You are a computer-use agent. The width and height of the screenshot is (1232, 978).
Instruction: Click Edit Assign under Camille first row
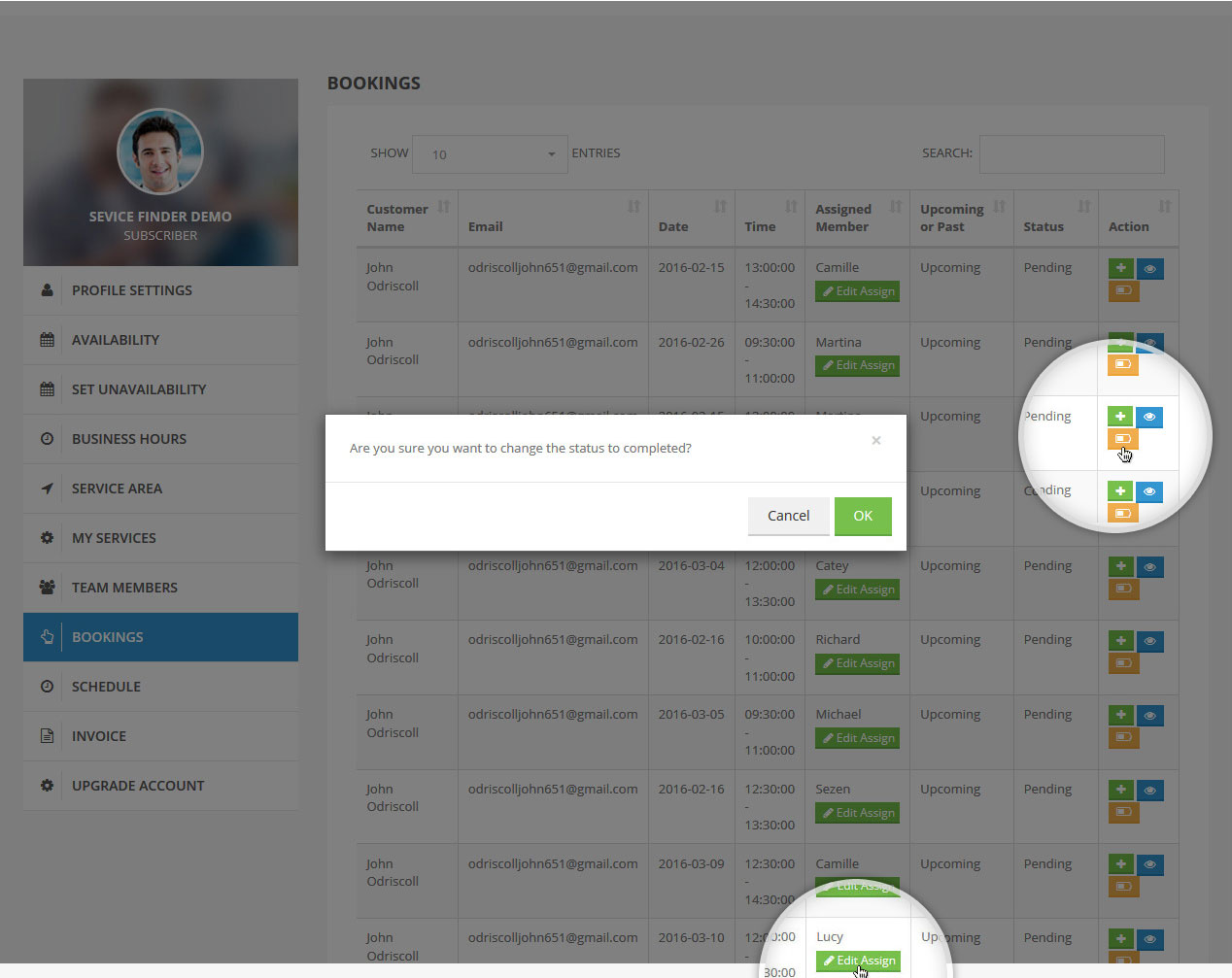[857, 291]
